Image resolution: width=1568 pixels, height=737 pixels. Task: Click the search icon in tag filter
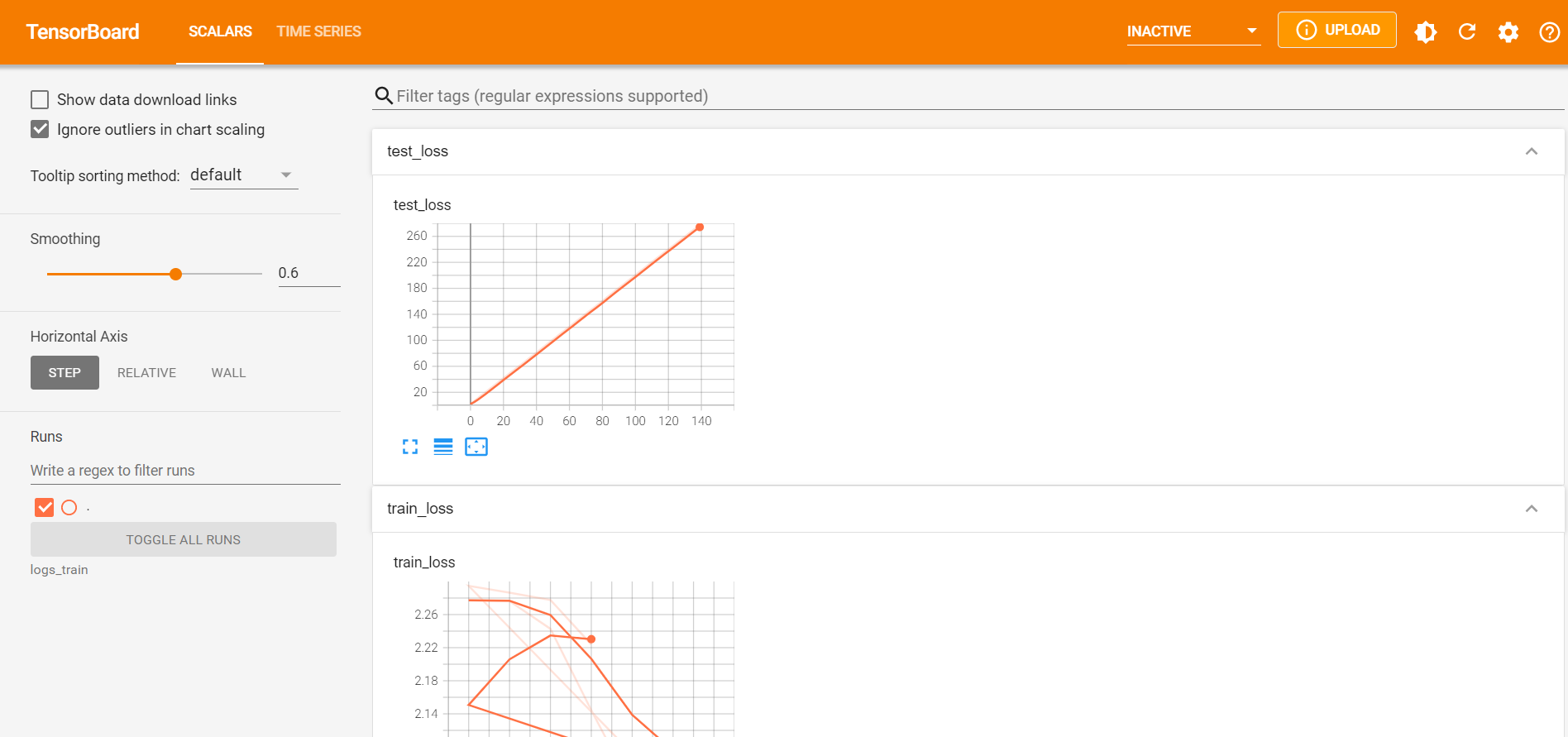[384, 96]
